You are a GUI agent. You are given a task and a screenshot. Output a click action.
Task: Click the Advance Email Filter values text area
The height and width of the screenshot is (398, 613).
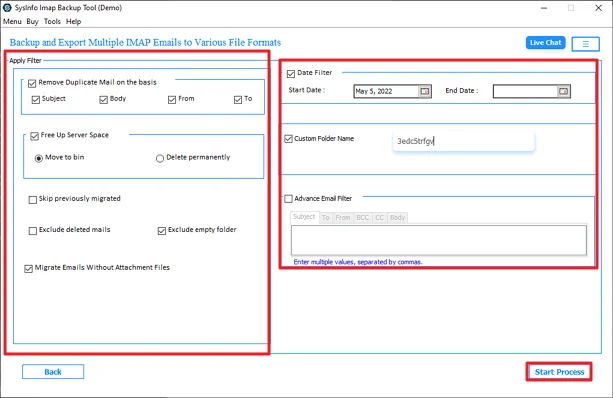click(439, 240)
